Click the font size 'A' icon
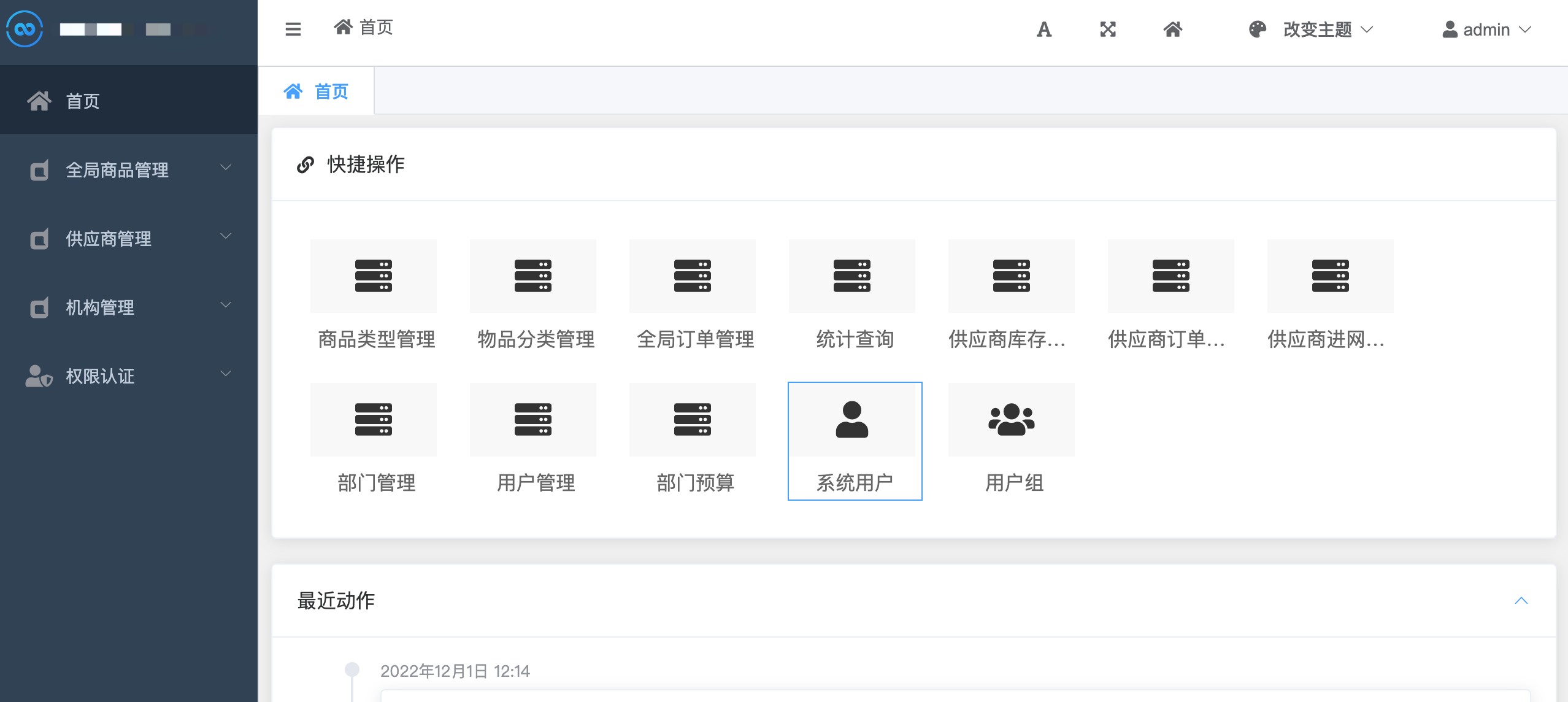 point(1044,29)
